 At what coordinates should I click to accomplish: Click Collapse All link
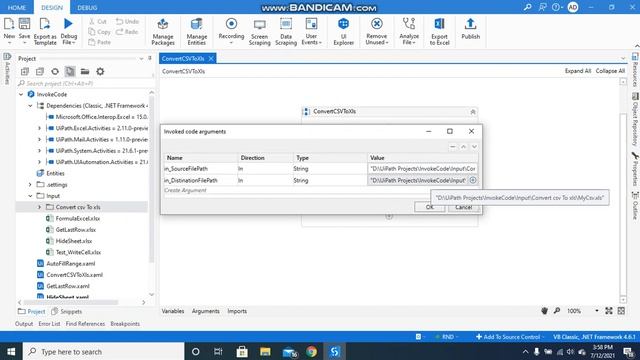pyautogui.click(x=610, y=71)
